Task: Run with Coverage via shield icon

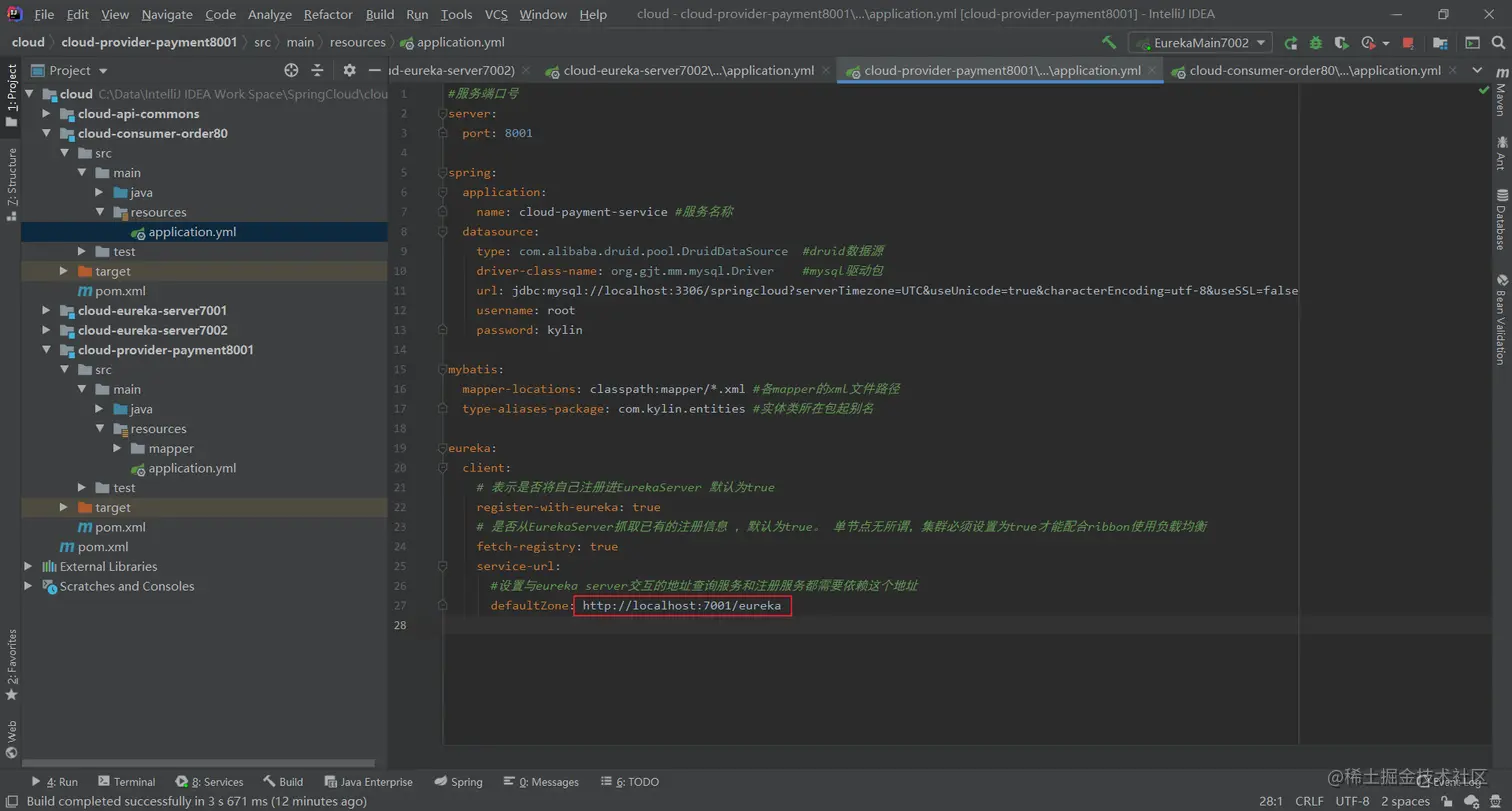Action: 1342,43
